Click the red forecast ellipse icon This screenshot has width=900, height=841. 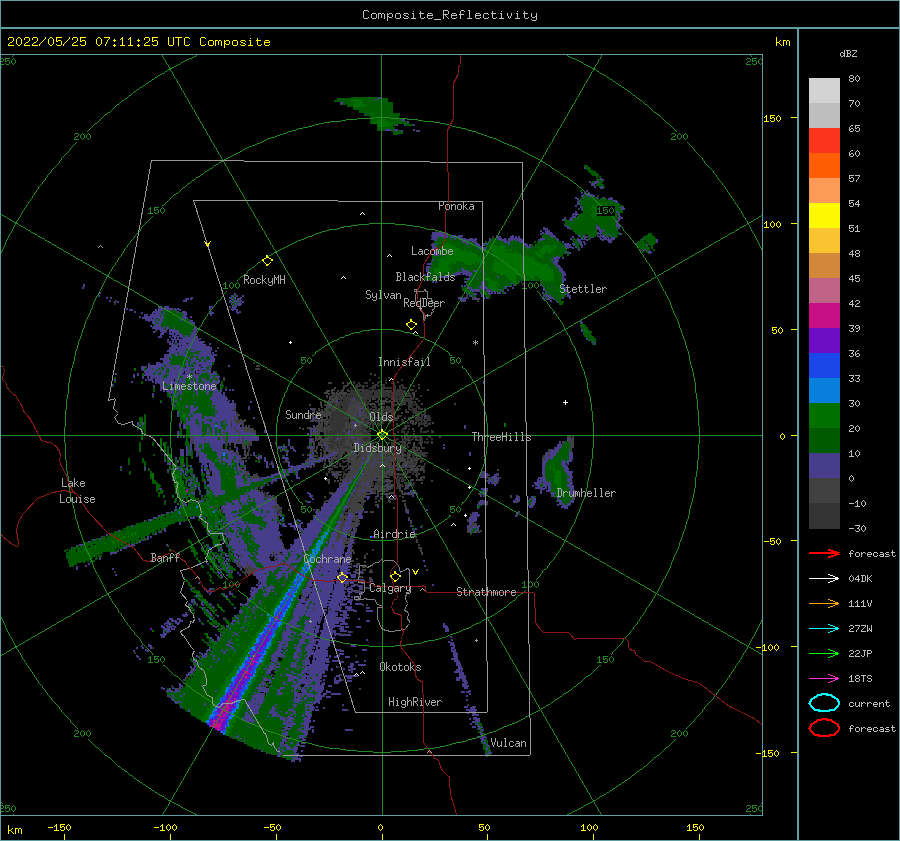[824, 728]
